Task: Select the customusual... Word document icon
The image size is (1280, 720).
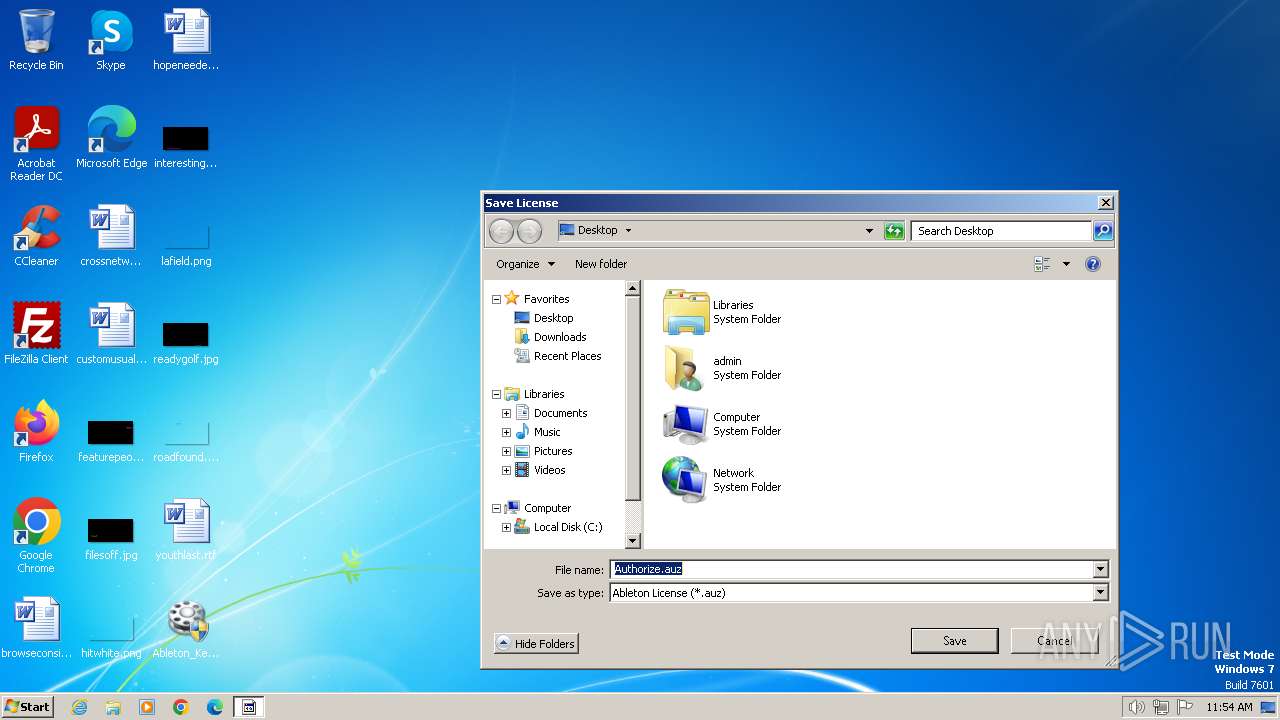Action: (111, 334)
